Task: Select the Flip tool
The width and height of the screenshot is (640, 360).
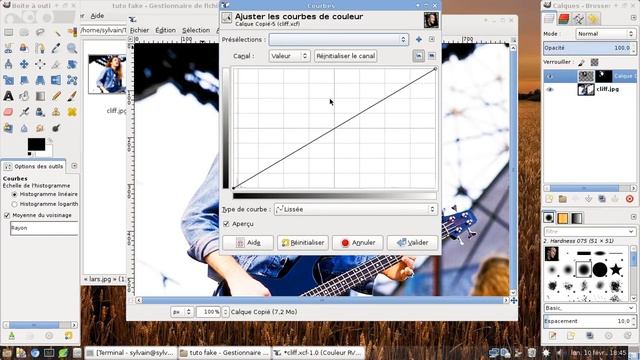Action: (56, 80)
